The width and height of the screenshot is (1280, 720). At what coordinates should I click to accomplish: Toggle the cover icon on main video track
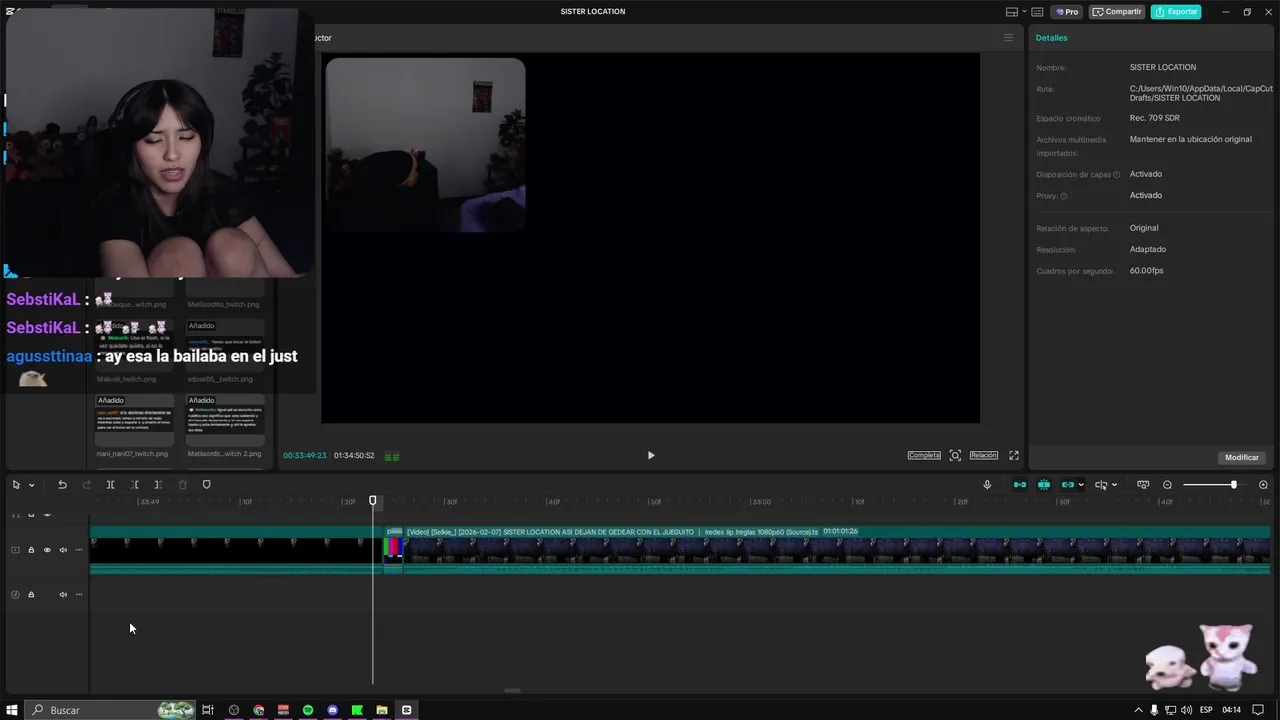15,550
